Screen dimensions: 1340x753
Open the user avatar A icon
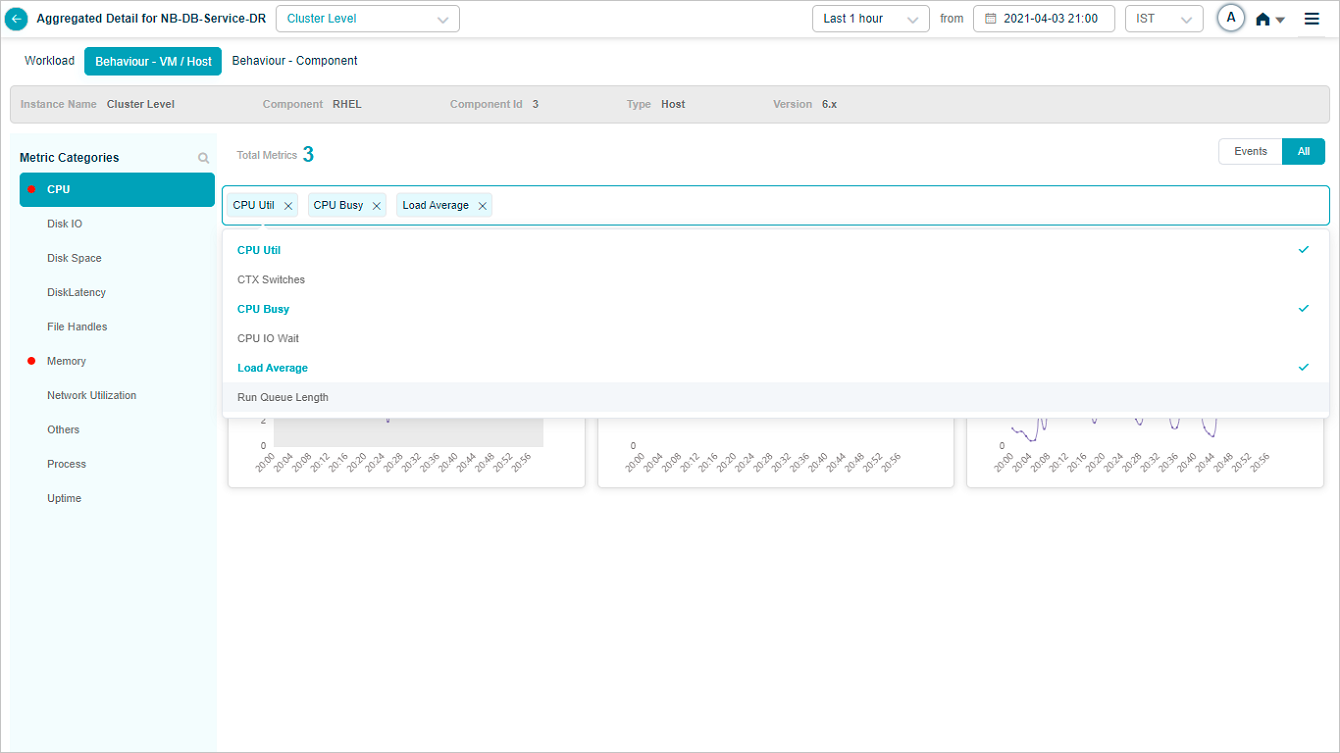[1231, 18]
